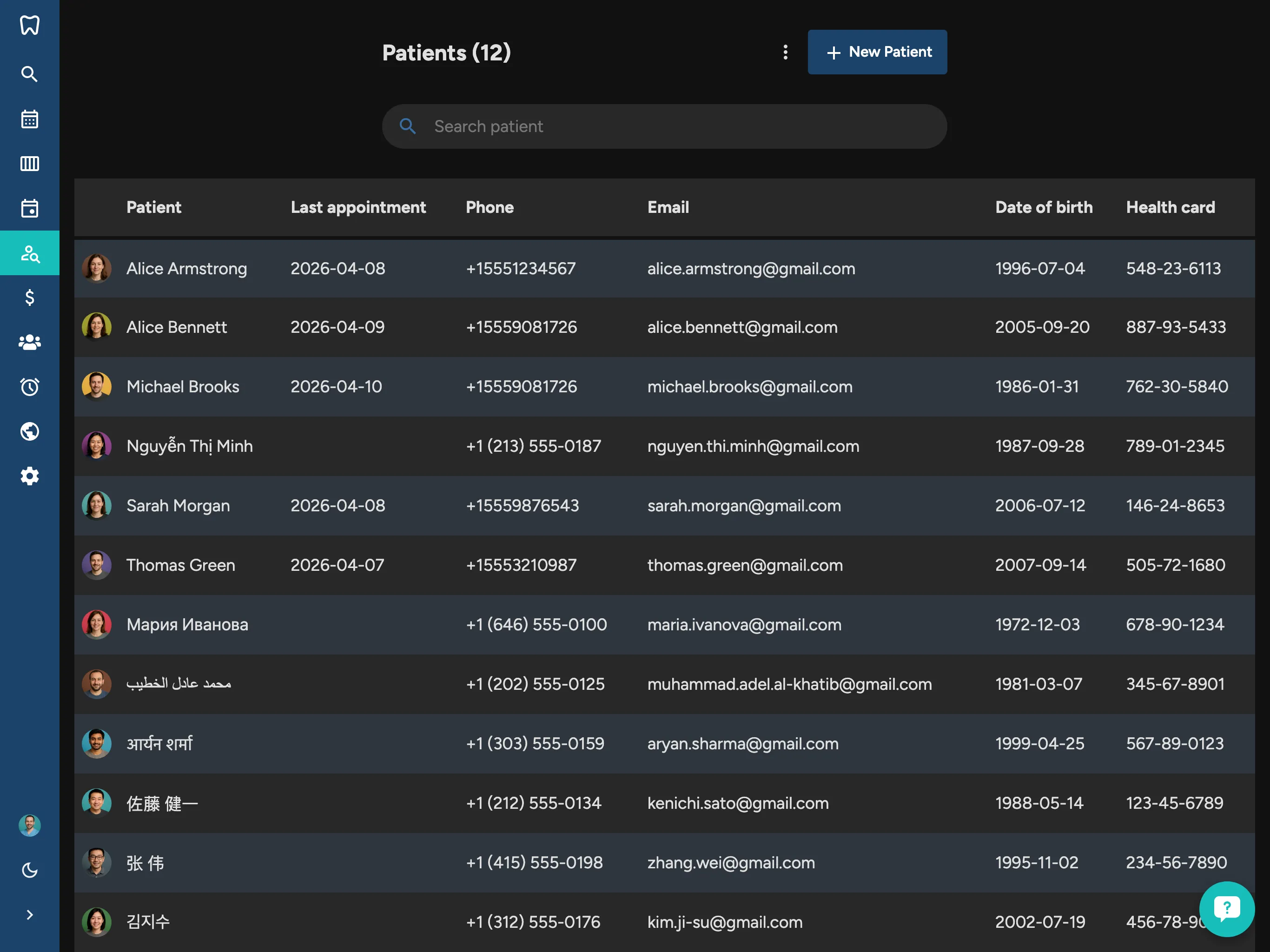Open the sidebar search icon
Viewport: 1270px width, 952px height.
click(x=29, y=74)
